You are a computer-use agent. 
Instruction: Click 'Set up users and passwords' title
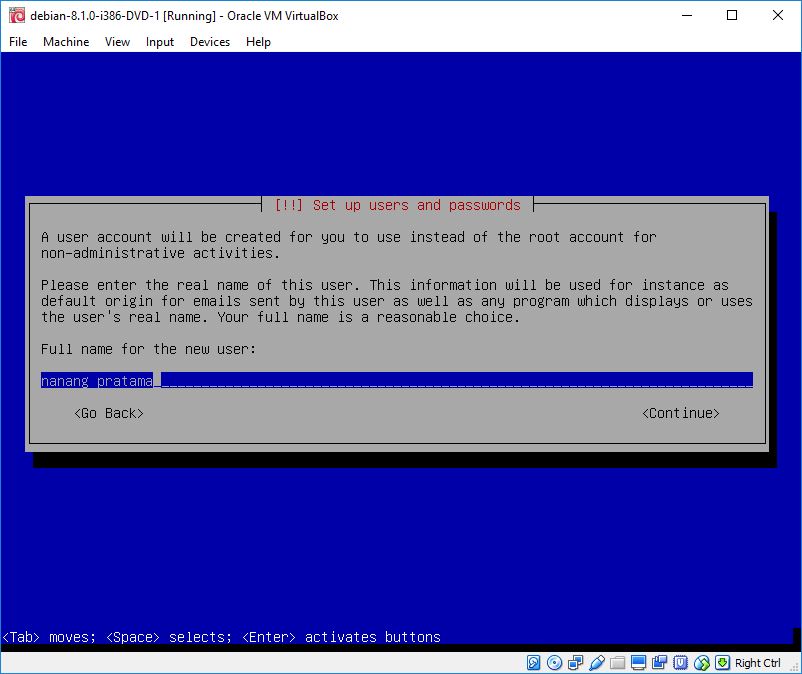pyautogui.click(x=416, y=206)
